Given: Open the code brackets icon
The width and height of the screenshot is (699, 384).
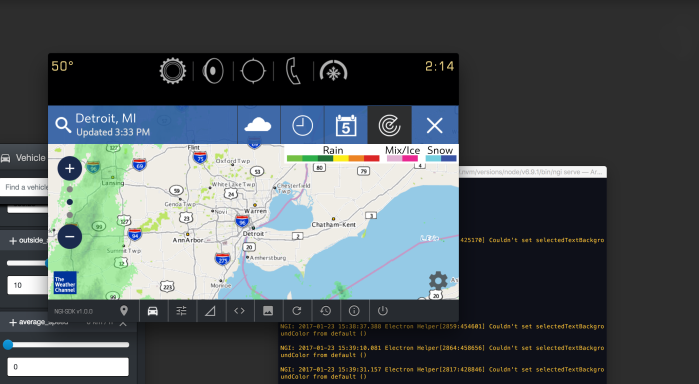Looking at the screenshot, I should 239,311.
